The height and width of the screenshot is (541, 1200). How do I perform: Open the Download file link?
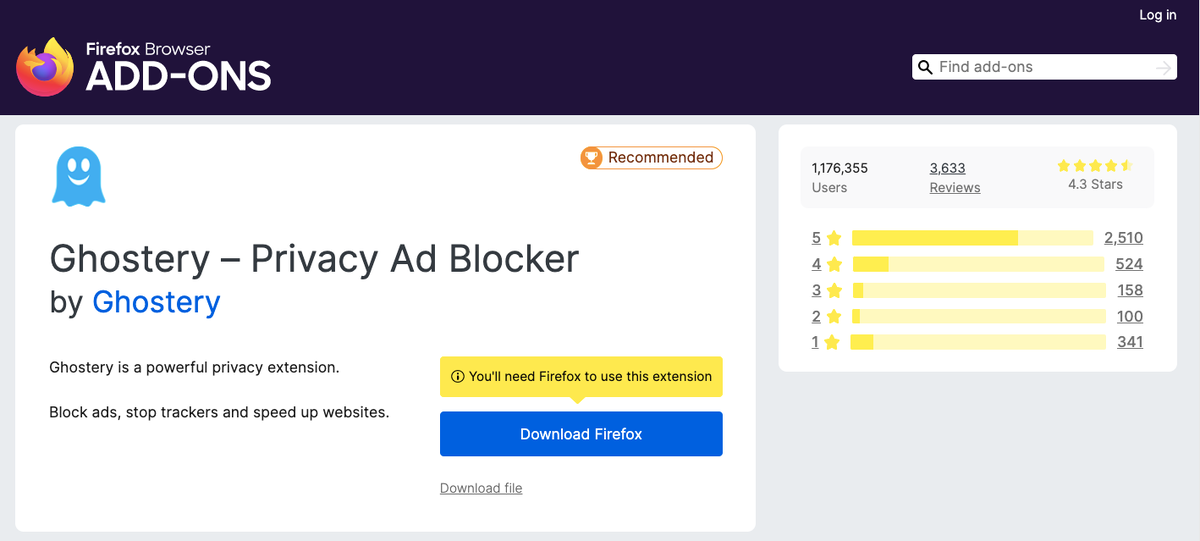[481, 488]
